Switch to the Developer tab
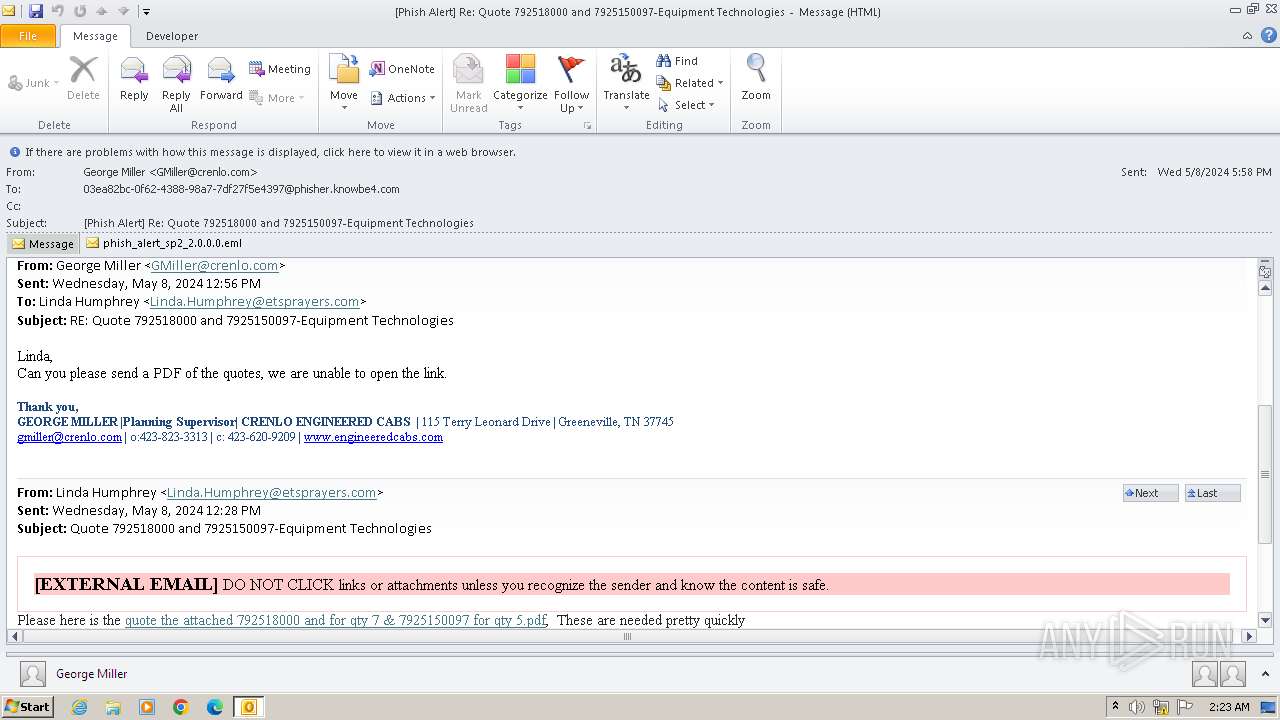This screenshot has height=720, width=1280. (172, 36)
